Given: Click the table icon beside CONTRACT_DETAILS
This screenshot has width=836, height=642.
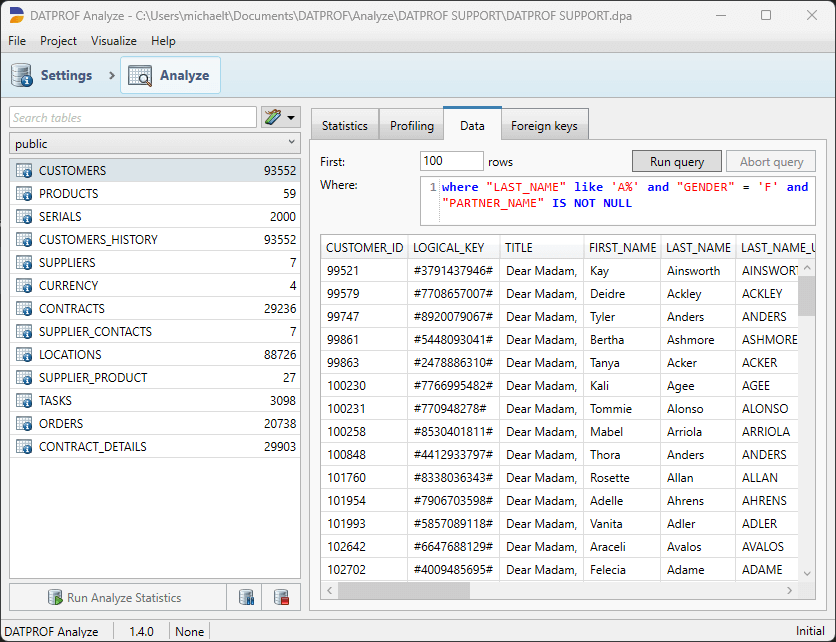Looking at the screenshot, I should [x=22, y=446].
